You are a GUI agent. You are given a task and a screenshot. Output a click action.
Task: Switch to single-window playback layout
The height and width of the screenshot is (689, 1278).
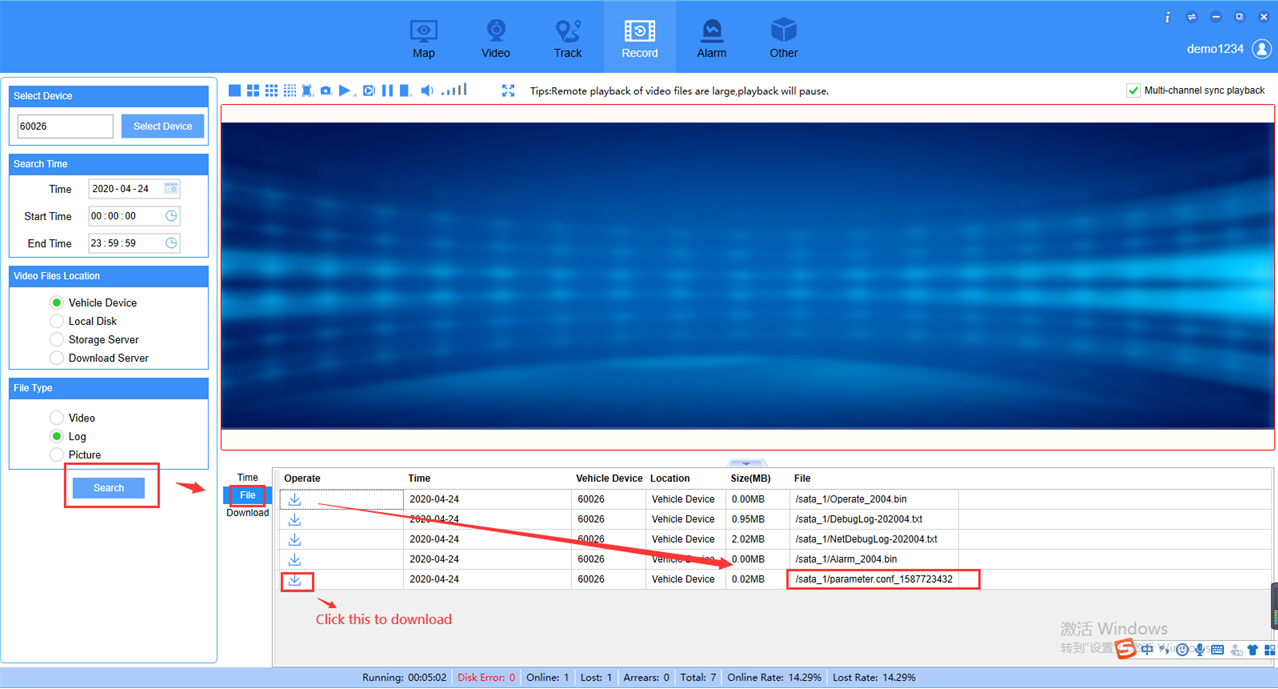234,90
